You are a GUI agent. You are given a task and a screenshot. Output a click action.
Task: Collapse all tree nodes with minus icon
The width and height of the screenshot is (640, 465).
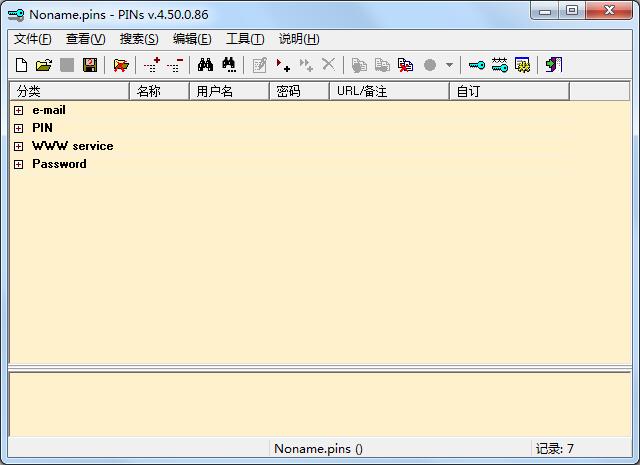(175, 65)
